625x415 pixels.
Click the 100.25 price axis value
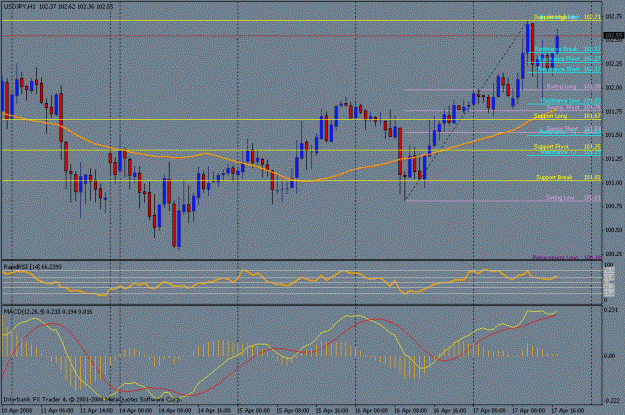click(x=614, y=254)
